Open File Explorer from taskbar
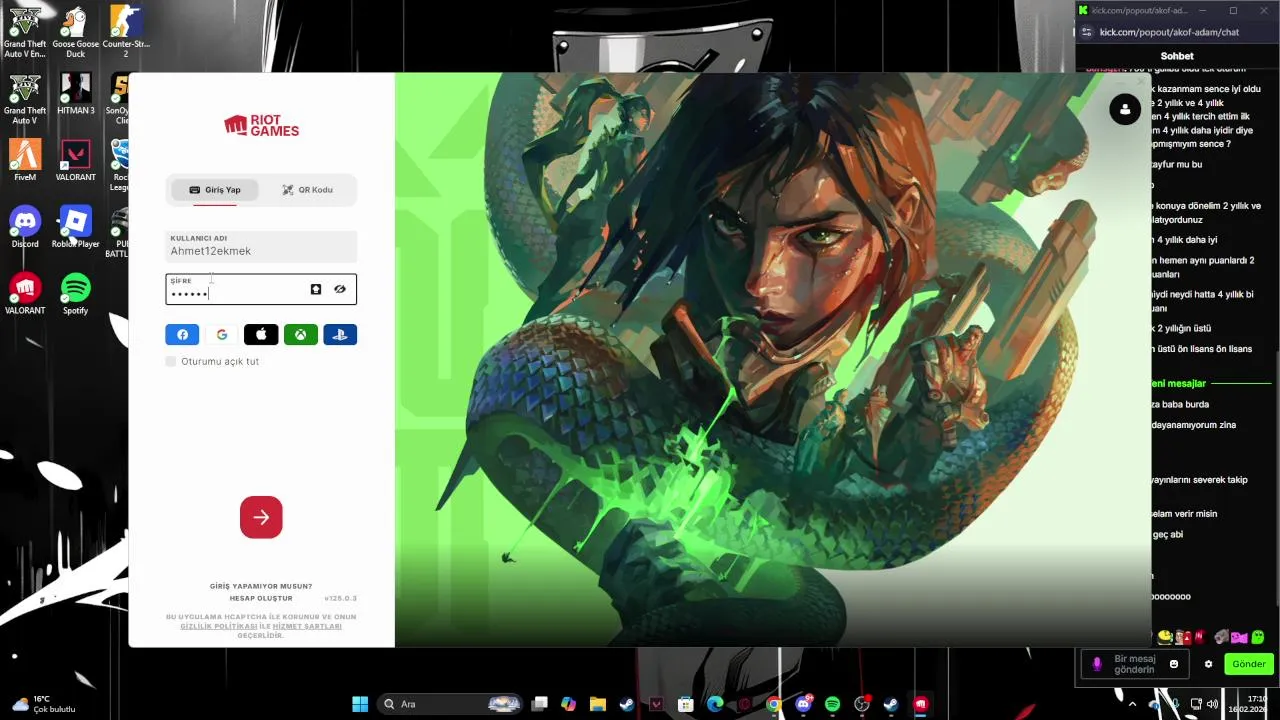 [x=597, y=704]
